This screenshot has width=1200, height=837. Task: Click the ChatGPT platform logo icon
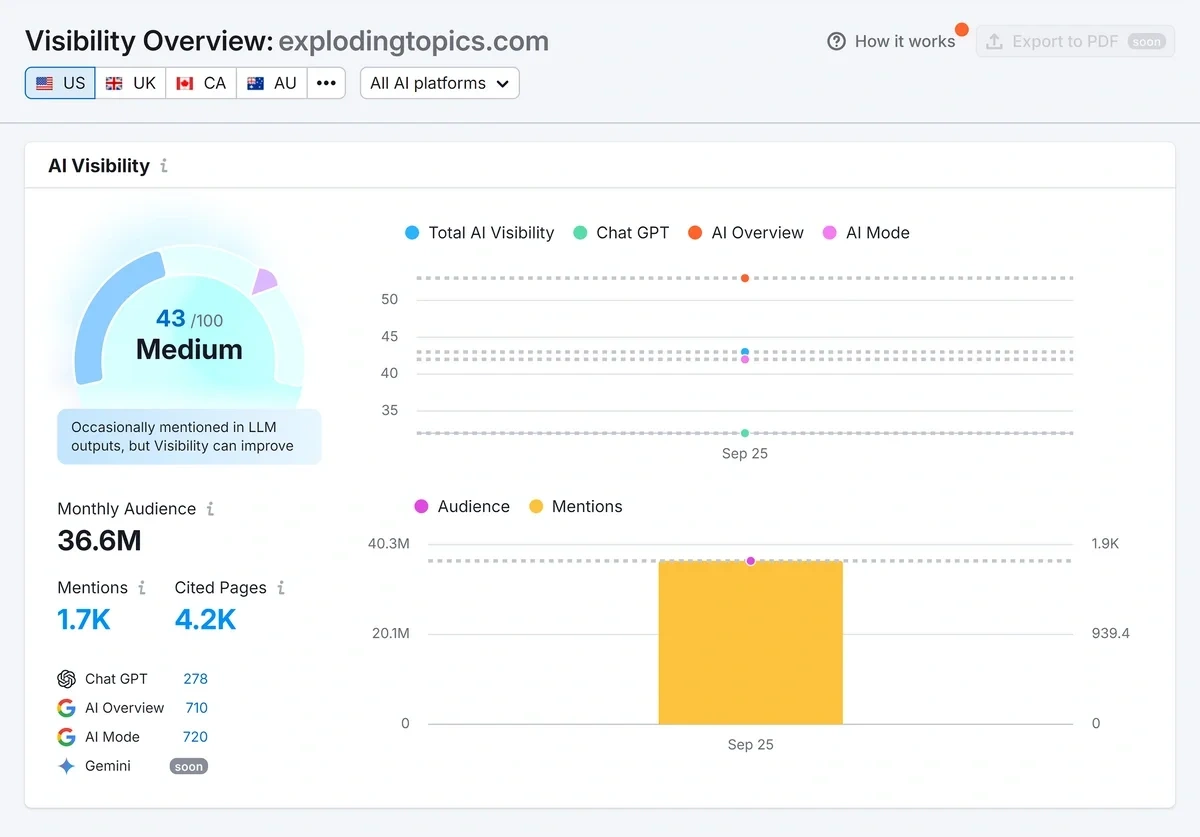66,678
